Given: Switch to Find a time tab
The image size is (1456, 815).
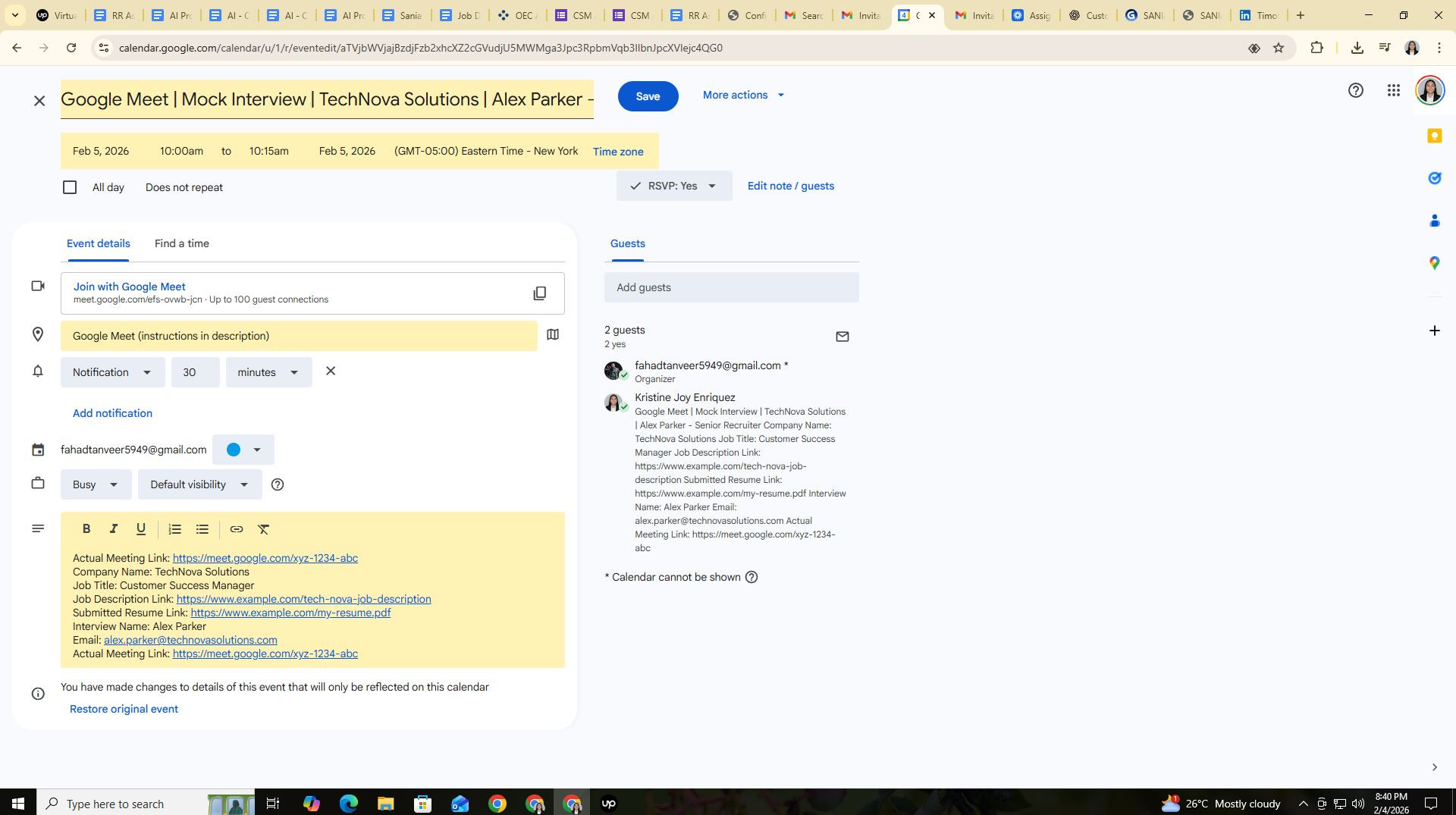Looking at the screenshot, I should [182, 243].
